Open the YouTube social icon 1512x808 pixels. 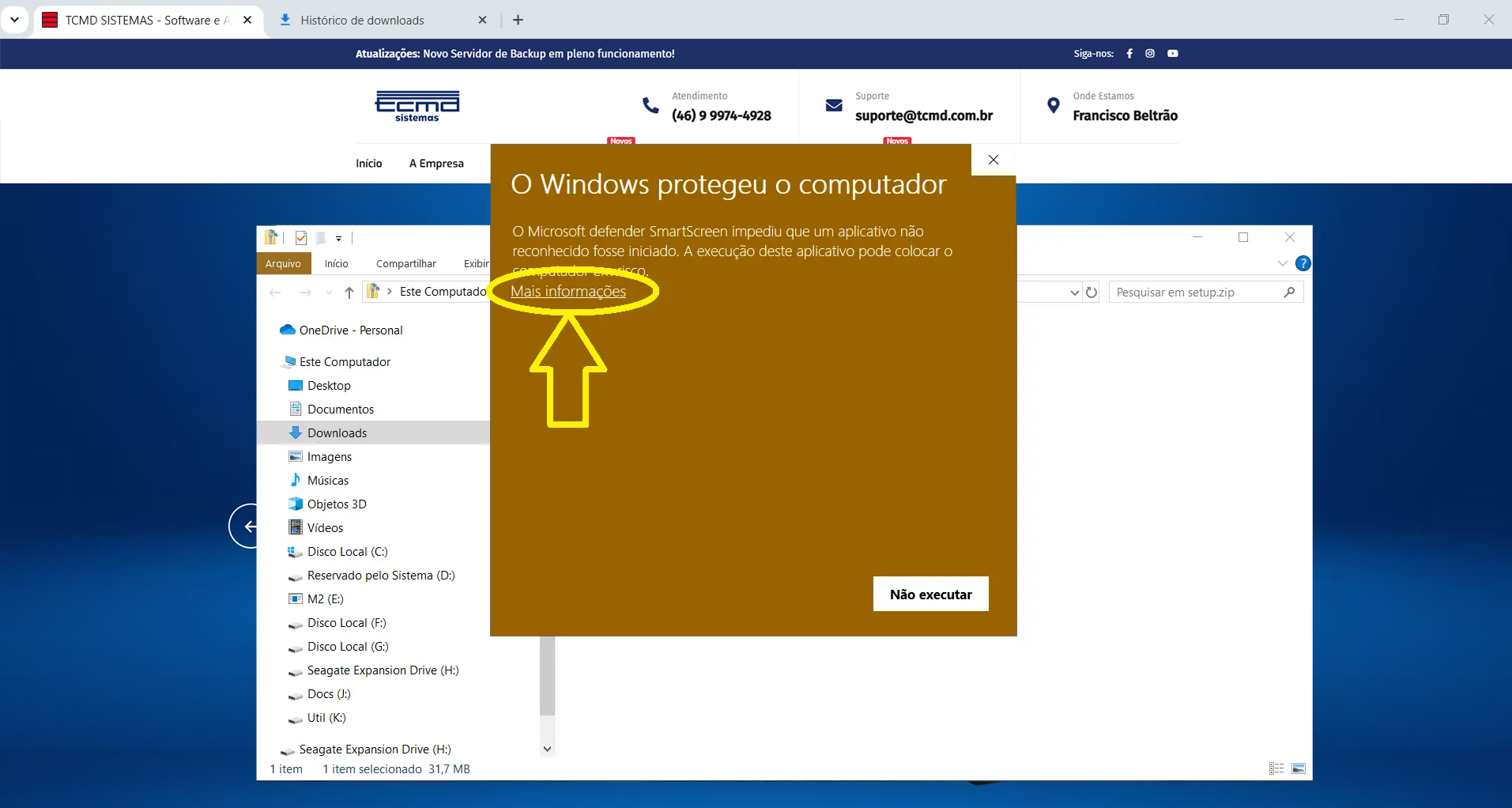[x=1173, y=54]
